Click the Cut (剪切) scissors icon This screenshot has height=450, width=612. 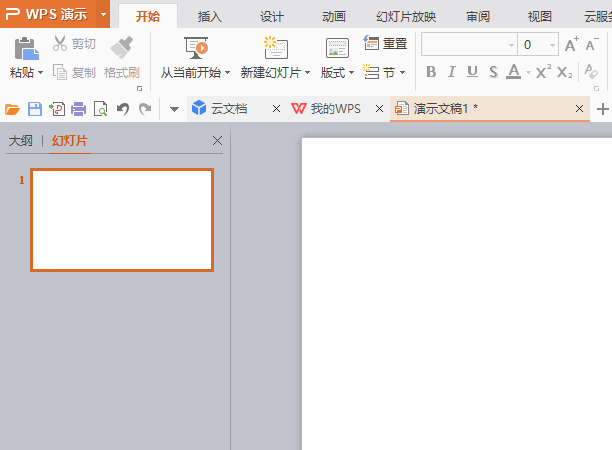60,43
